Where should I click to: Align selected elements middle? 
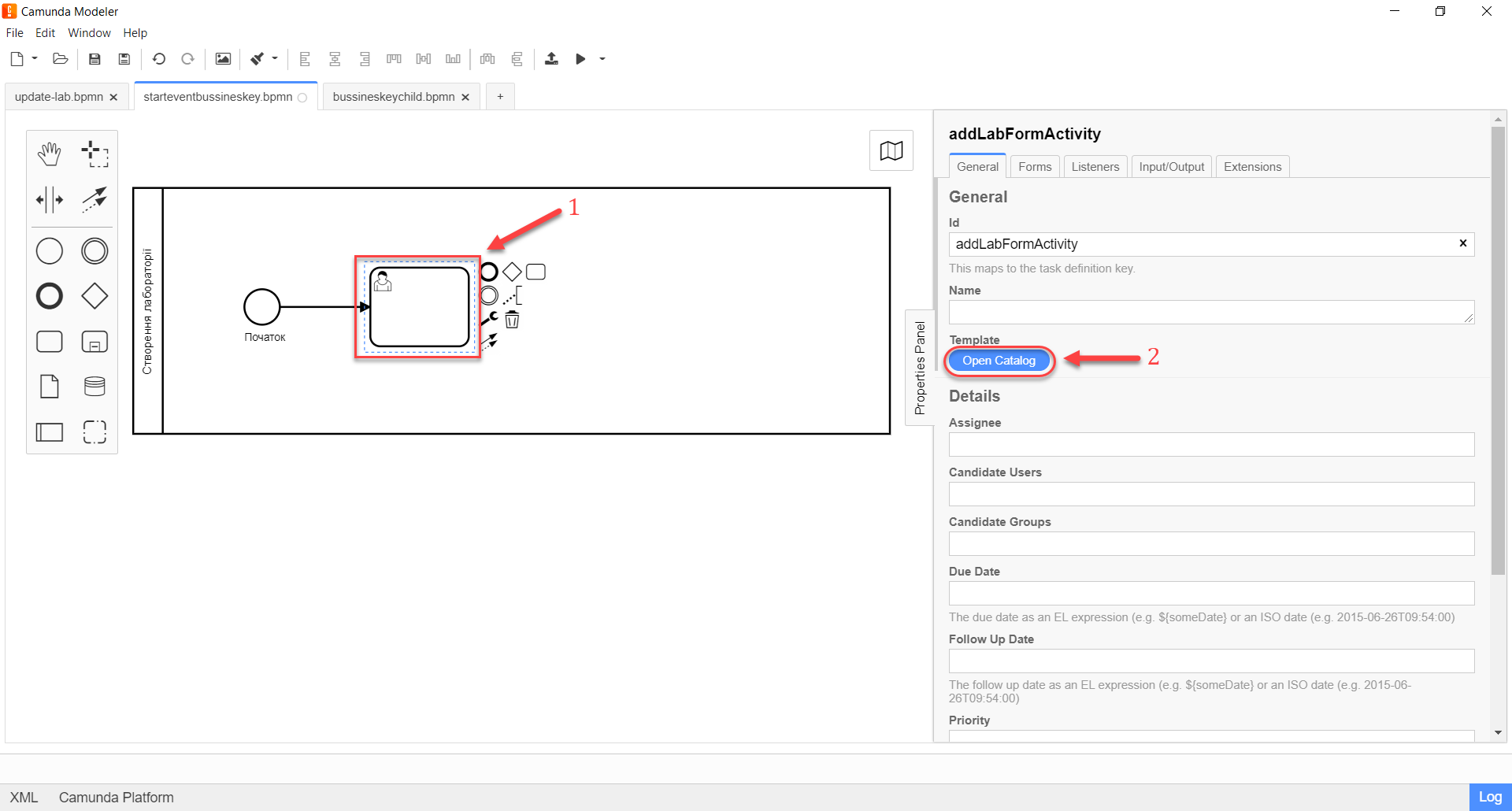pyautogui.click(x=424, y=59)
